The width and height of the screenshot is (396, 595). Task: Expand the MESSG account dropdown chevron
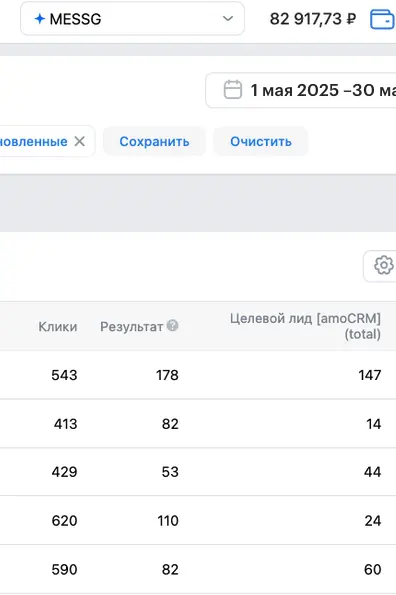point(228,19)
